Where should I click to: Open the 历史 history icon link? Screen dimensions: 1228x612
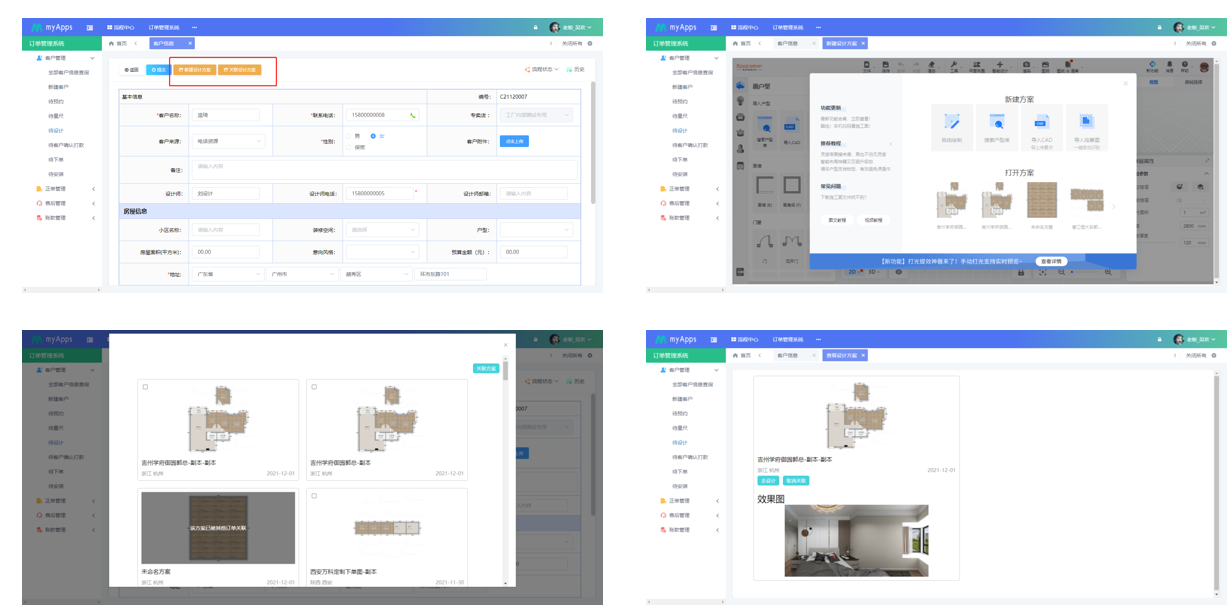(x=575, y=70)
